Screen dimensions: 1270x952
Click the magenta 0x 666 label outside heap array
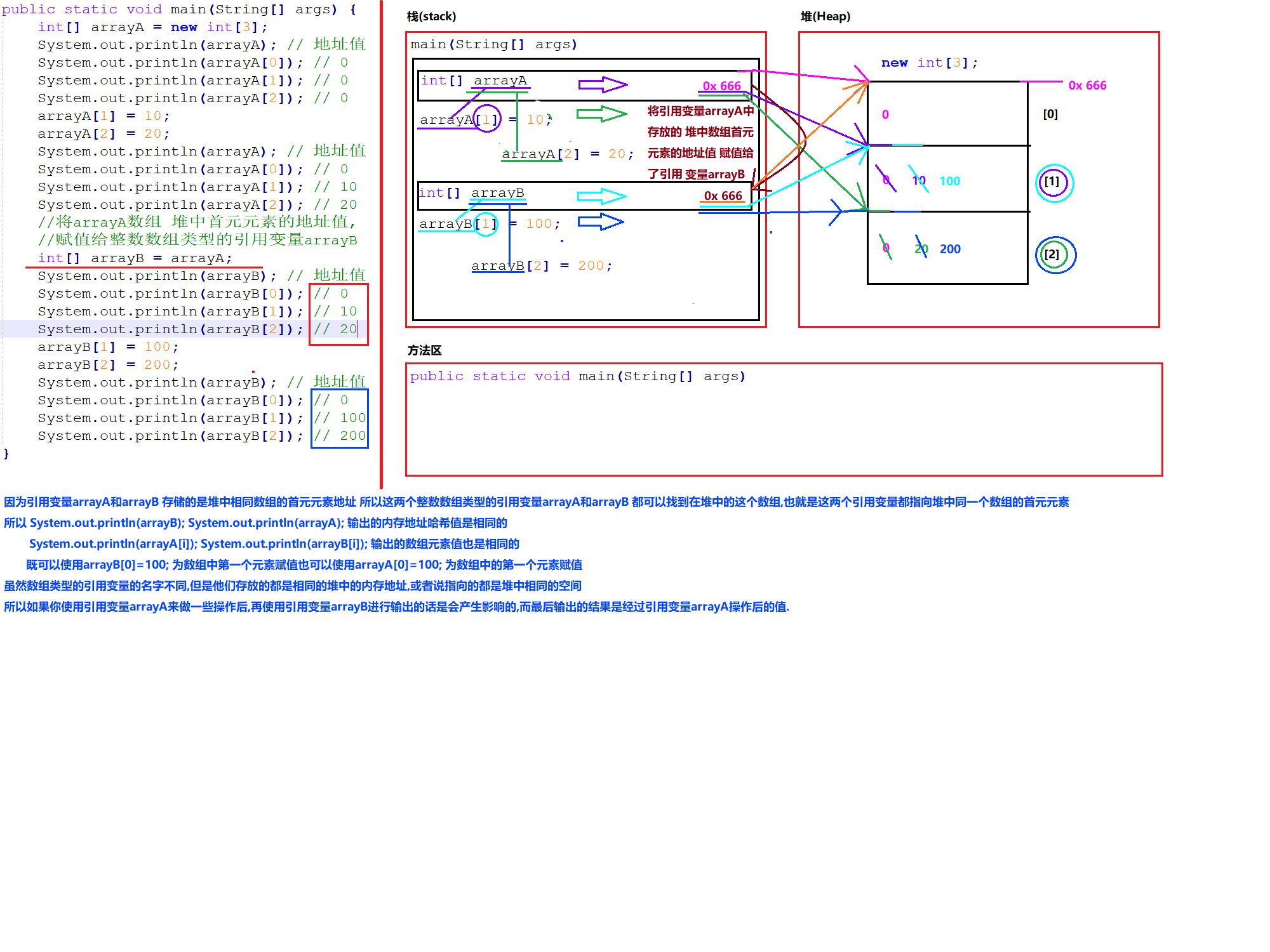1087,85
